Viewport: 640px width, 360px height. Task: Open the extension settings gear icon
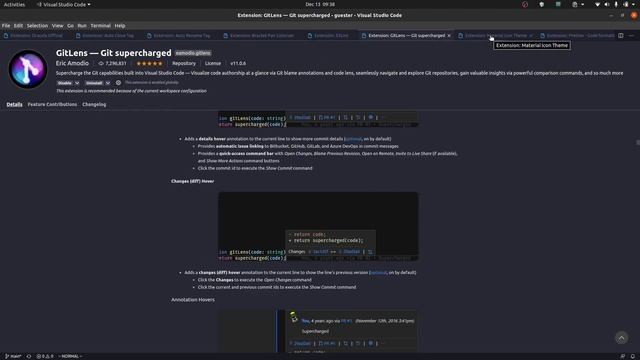[x=118, y=82]
